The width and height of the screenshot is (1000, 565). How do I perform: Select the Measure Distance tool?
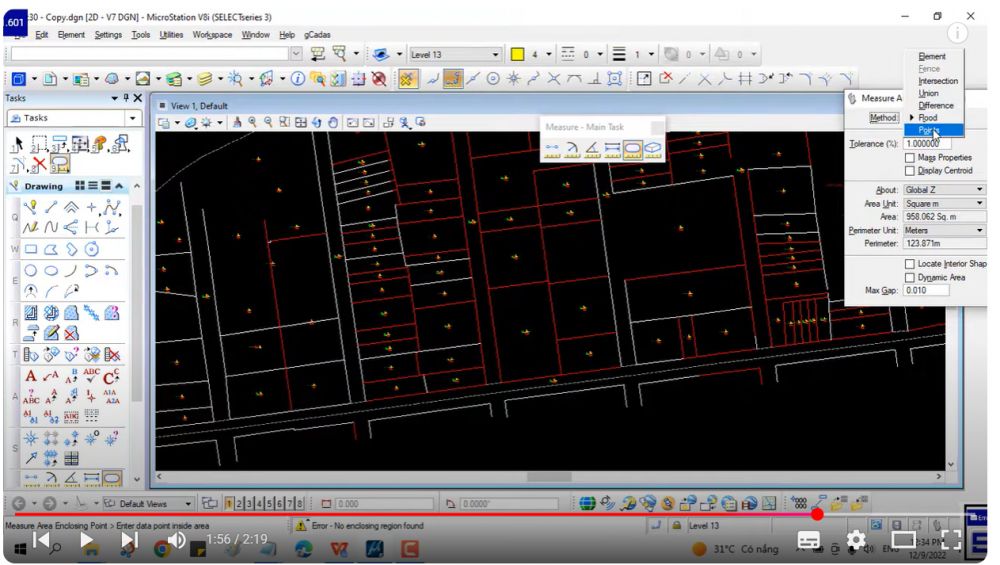coord(552,150)
